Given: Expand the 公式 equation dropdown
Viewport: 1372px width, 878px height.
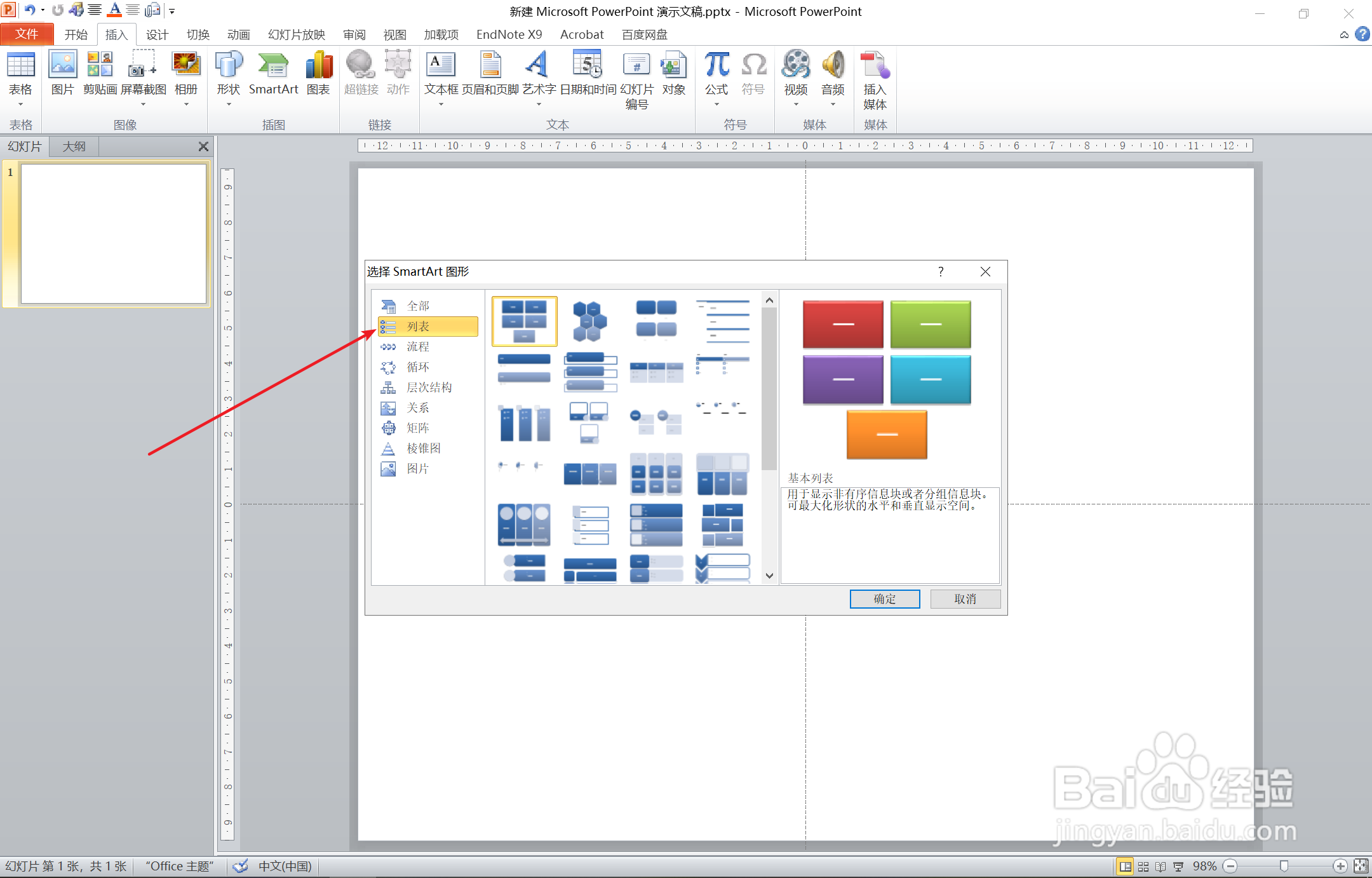Looking at the screenshot, I should [716, 104].
